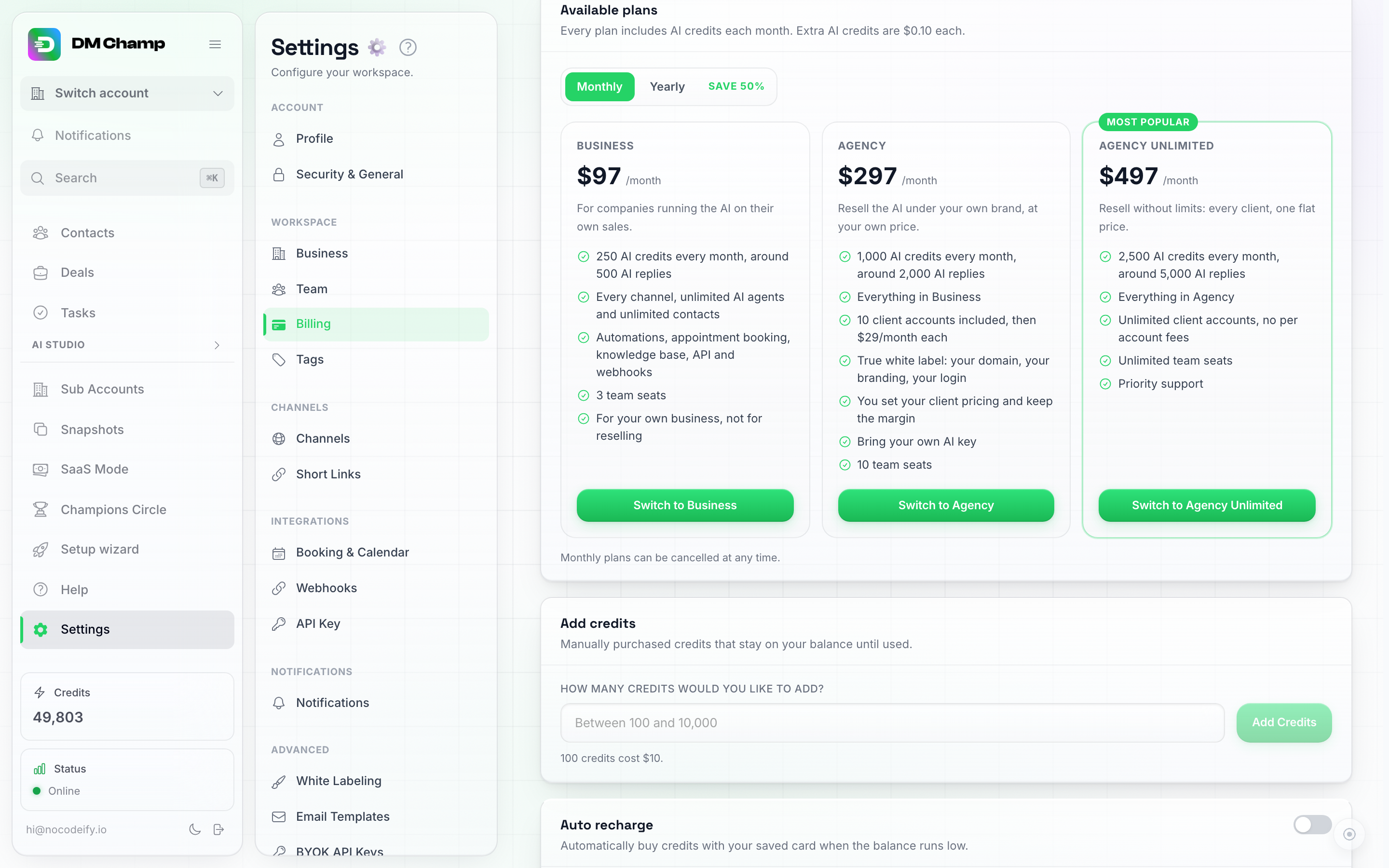Open Booking & Calendar integration

pos(376,552)
